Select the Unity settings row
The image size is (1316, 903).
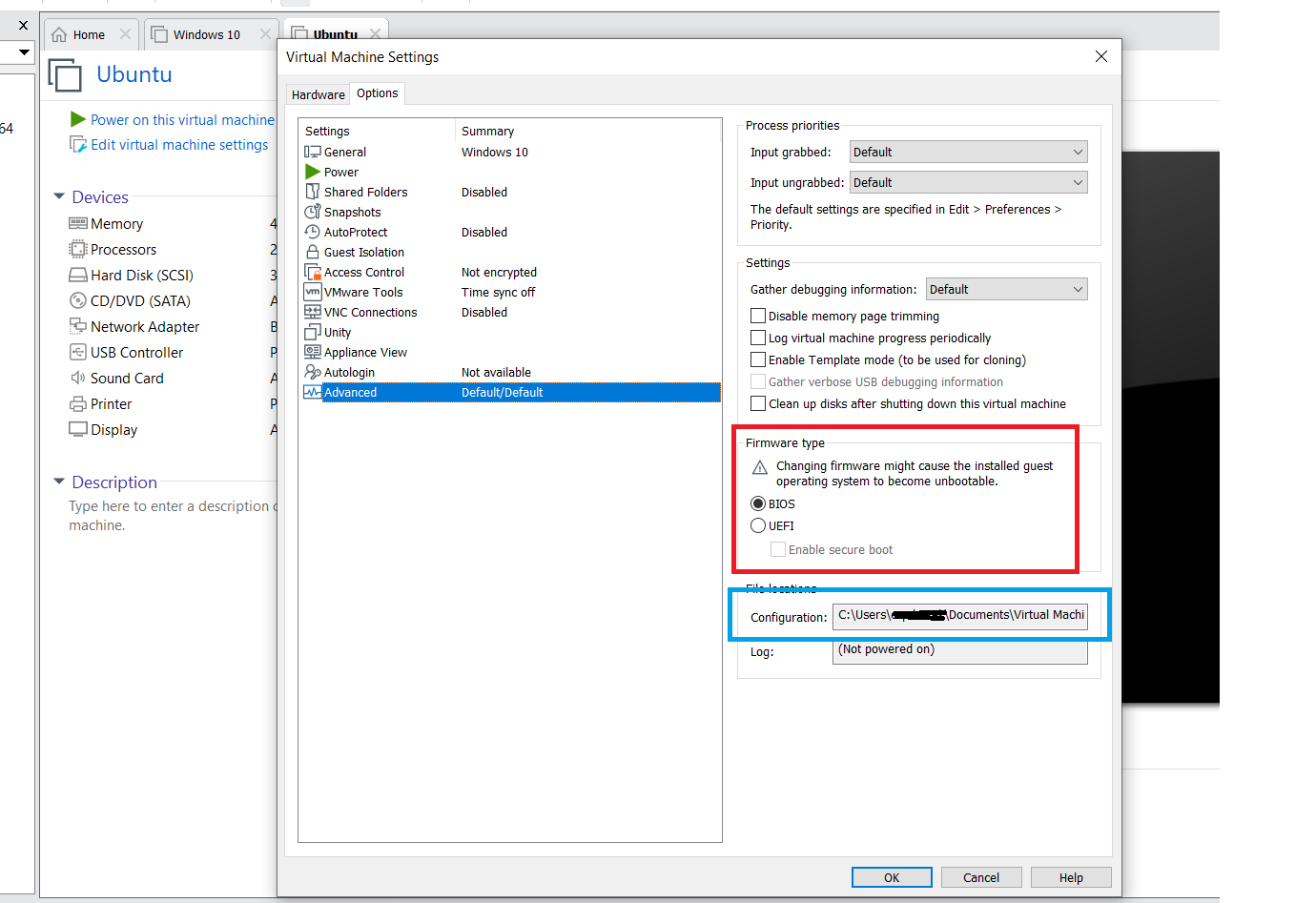(x=510, y=332)
